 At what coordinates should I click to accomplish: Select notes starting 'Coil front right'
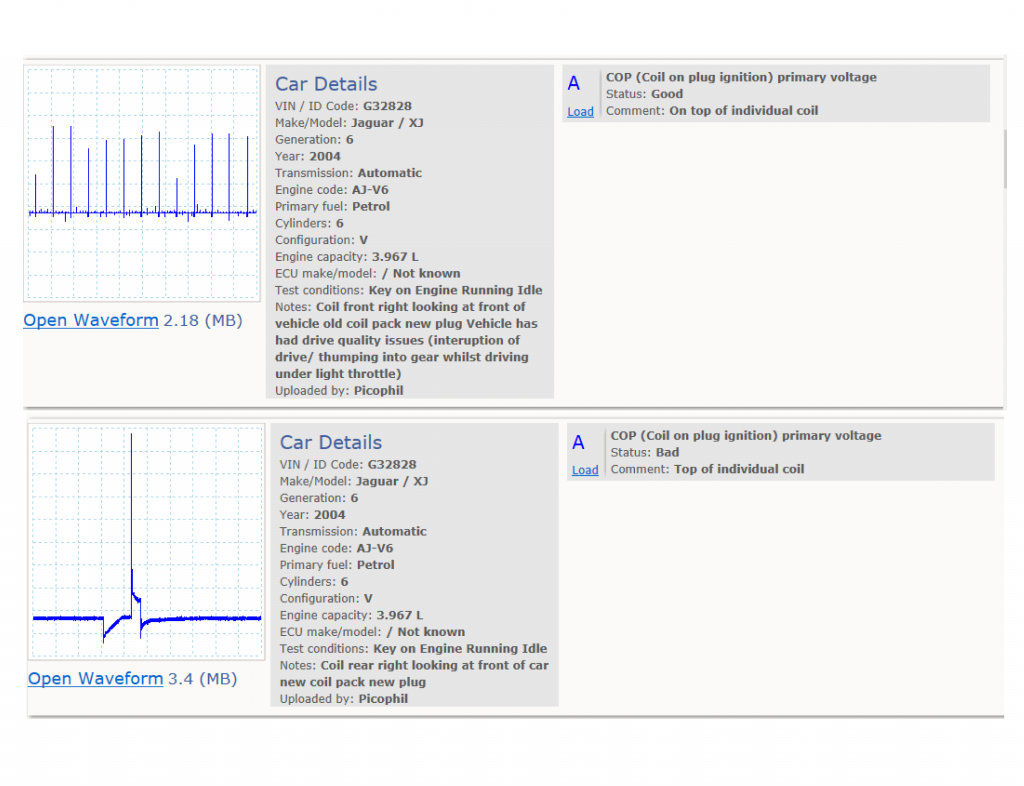coord(408,340)
